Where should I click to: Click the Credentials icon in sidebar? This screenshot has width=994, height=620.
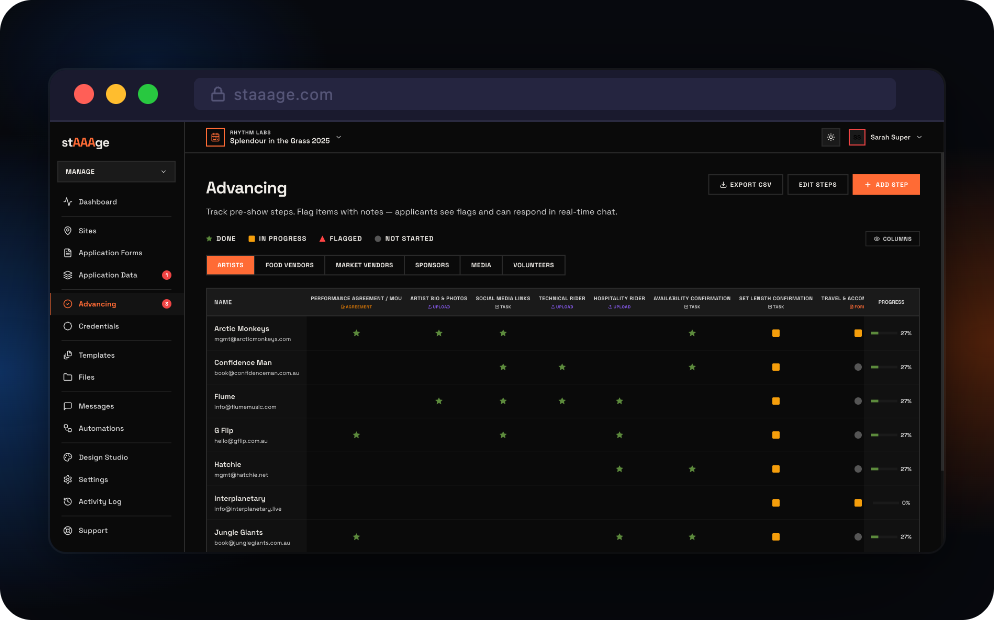(68, 326)
